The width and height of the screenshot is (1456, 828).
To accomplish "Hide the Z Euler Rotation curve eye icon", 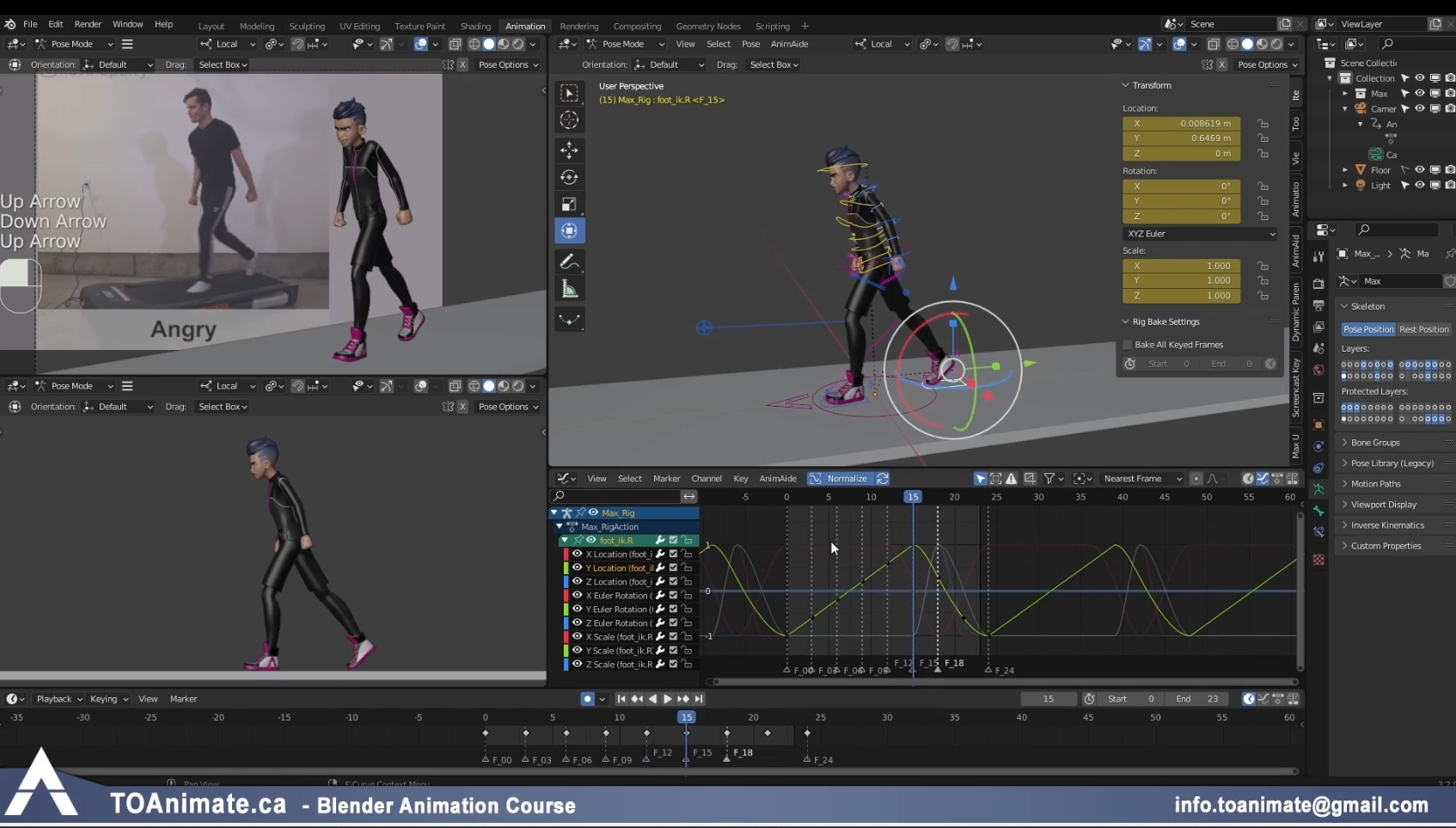I will tap(578, 623).
